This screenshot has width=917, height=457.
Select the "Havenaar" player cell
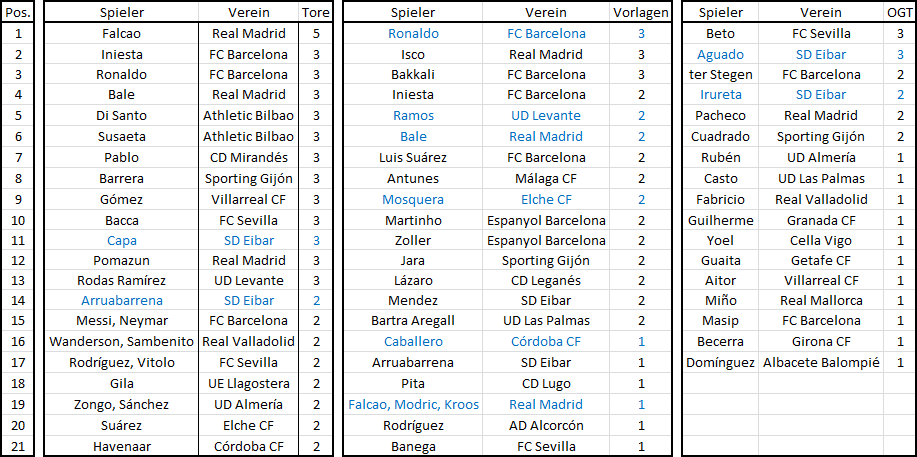(x=122, y=446)
